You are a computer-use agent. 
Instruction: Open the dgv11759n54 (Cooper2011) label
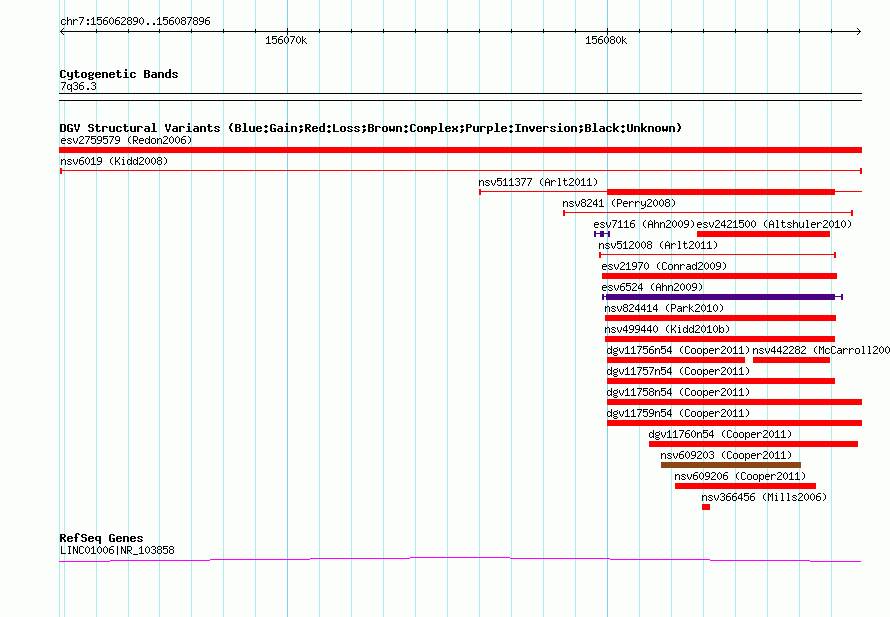[x=678, y=413]
